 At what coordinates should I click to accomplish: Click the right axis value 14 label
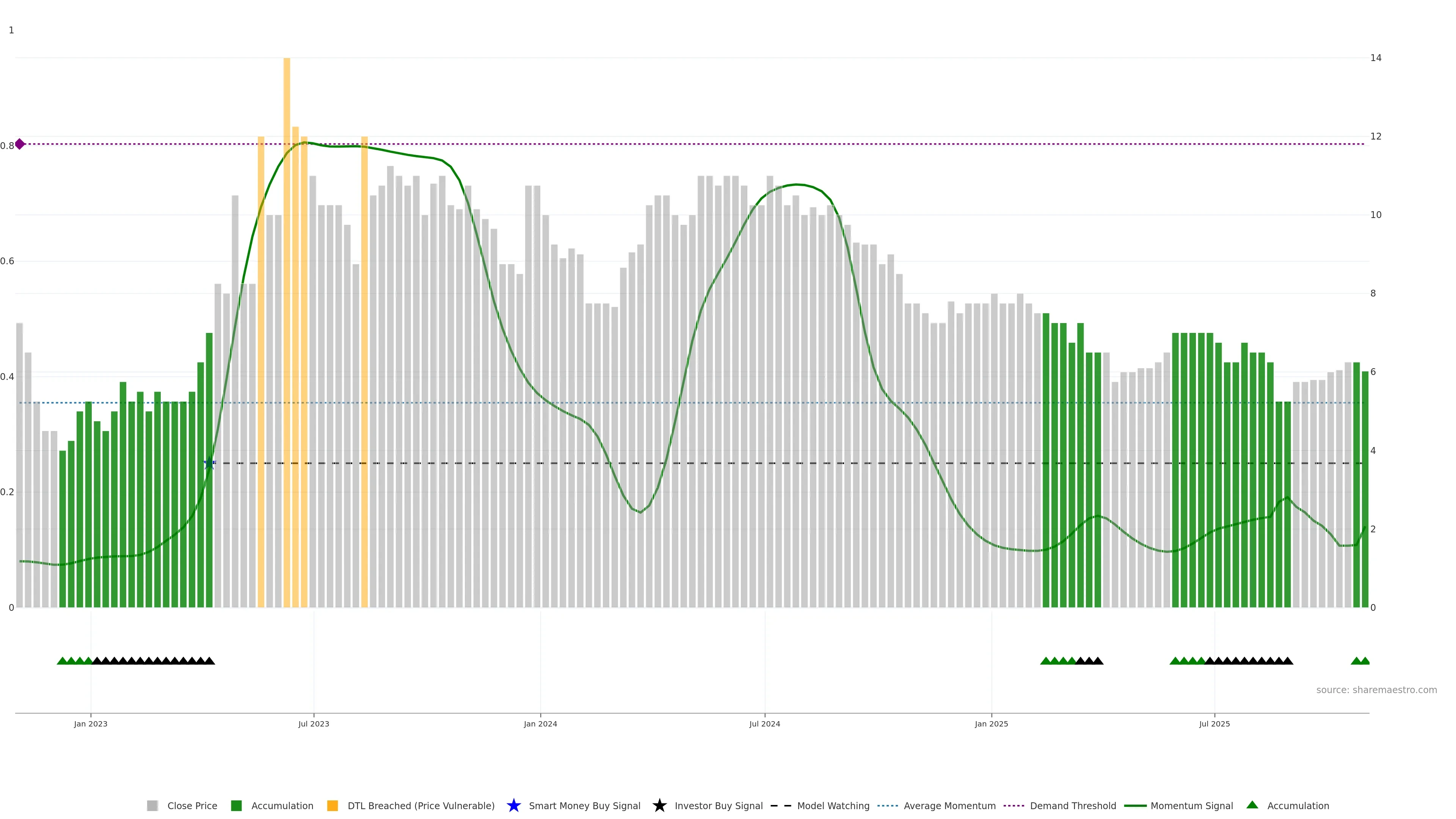1376,58
